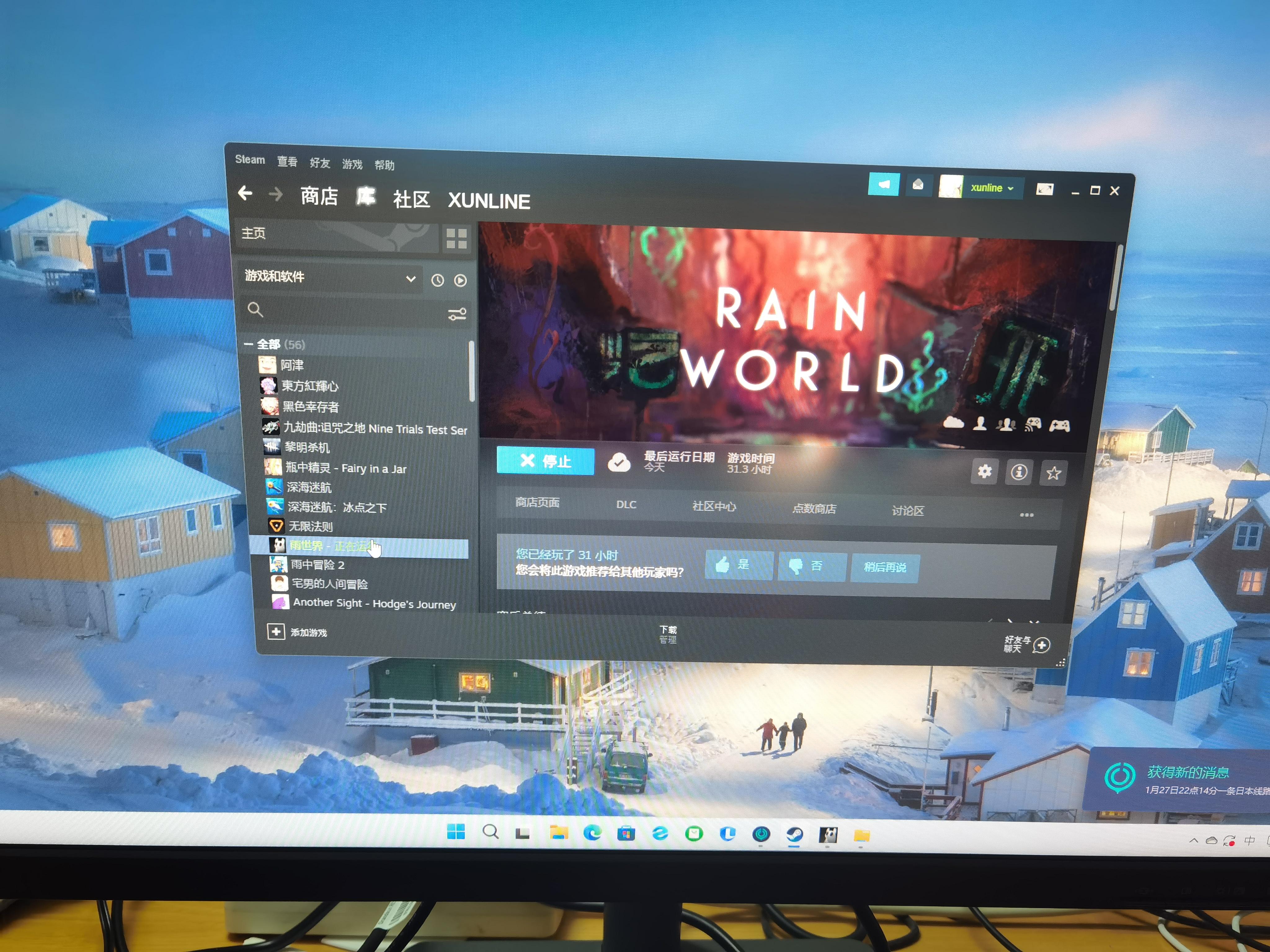
Task: Open the xunline account dropdown
Action: coord(993,188)
